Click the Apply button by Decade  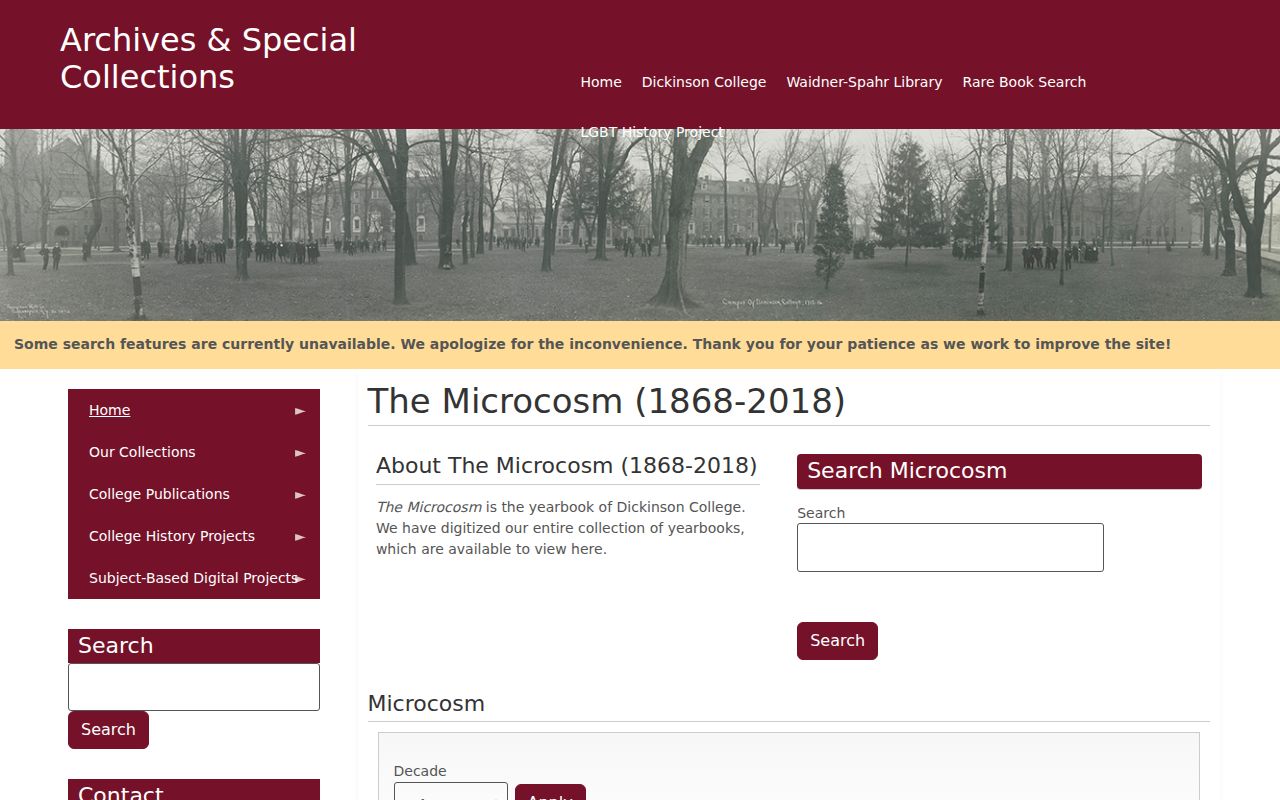550,793
